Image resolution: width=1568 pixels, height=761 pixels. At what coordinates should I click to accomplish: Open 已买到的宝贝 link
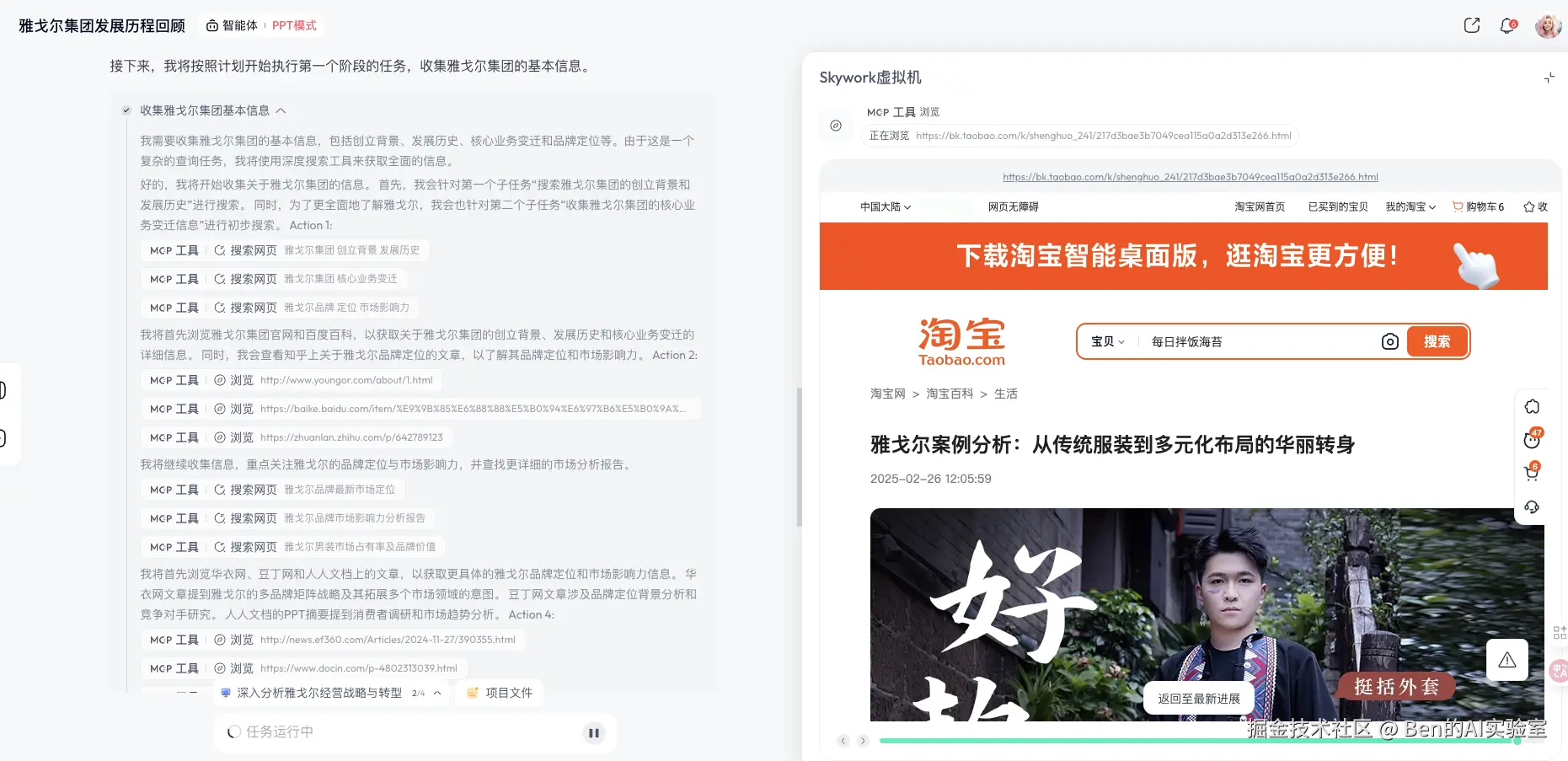coord(1338,206)
